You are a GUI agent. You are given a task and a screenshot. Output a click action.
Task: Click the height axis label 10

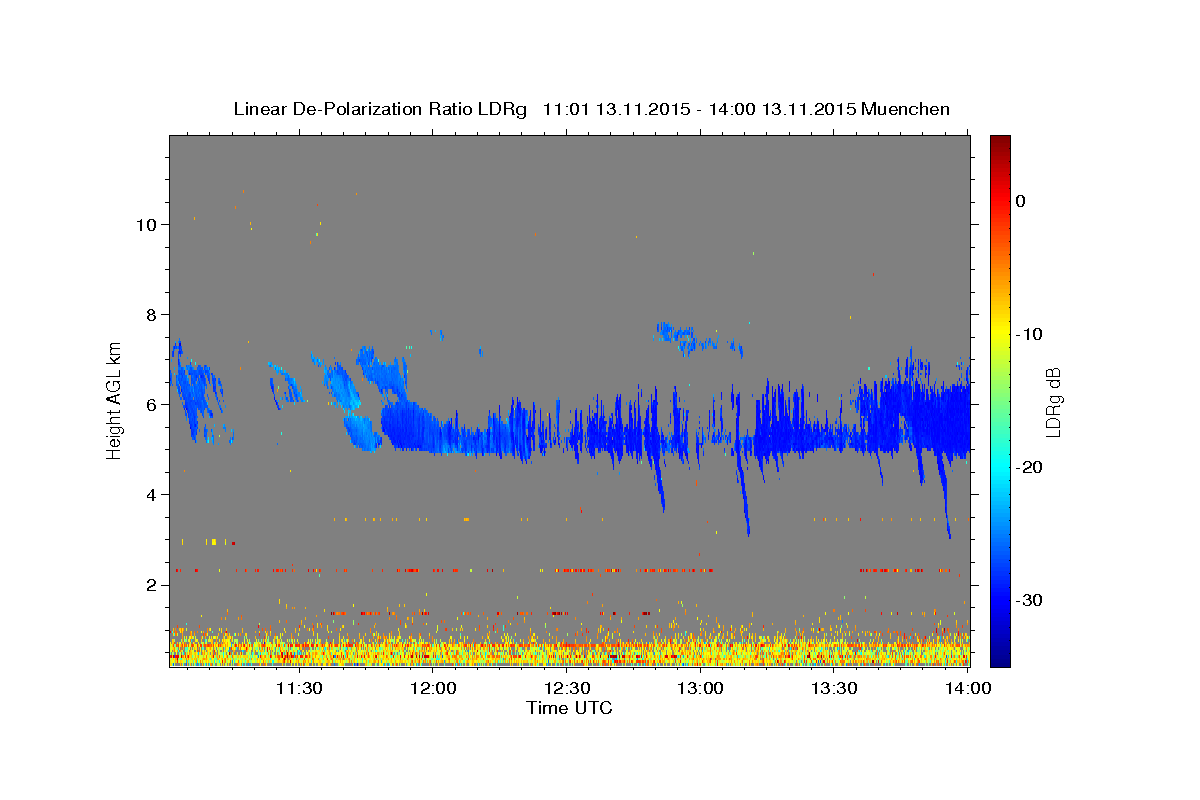point(145,225)
